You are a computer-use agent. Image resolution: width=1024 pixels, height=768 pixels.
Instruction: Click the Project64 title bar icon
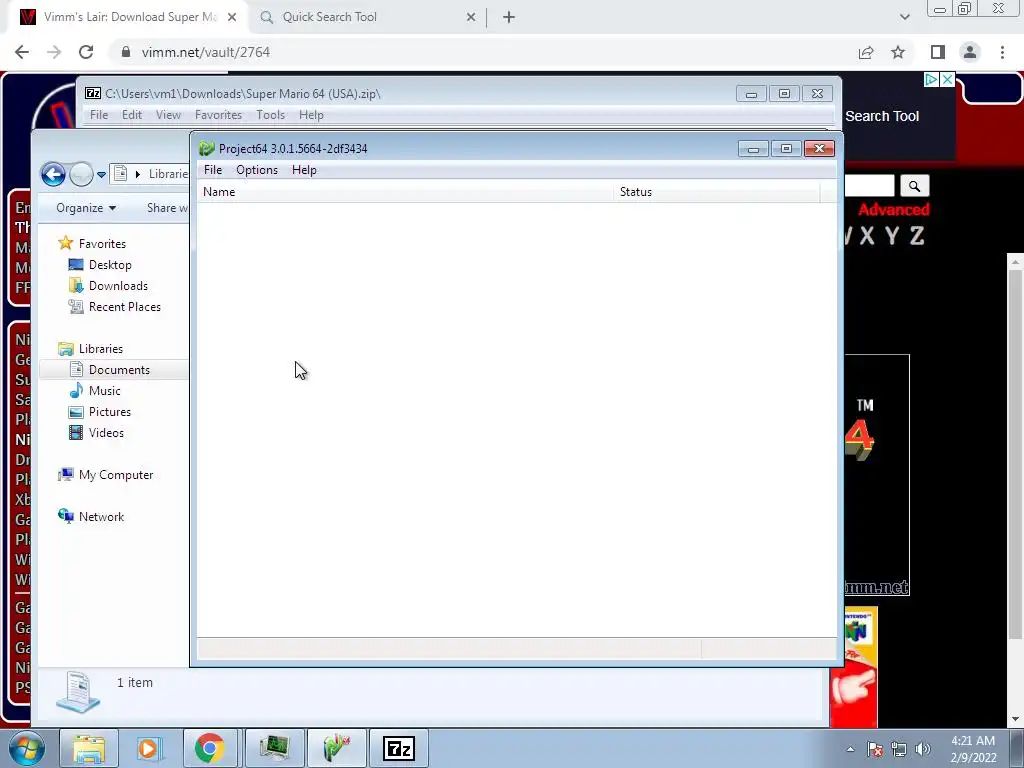click(x=207, y=149)
